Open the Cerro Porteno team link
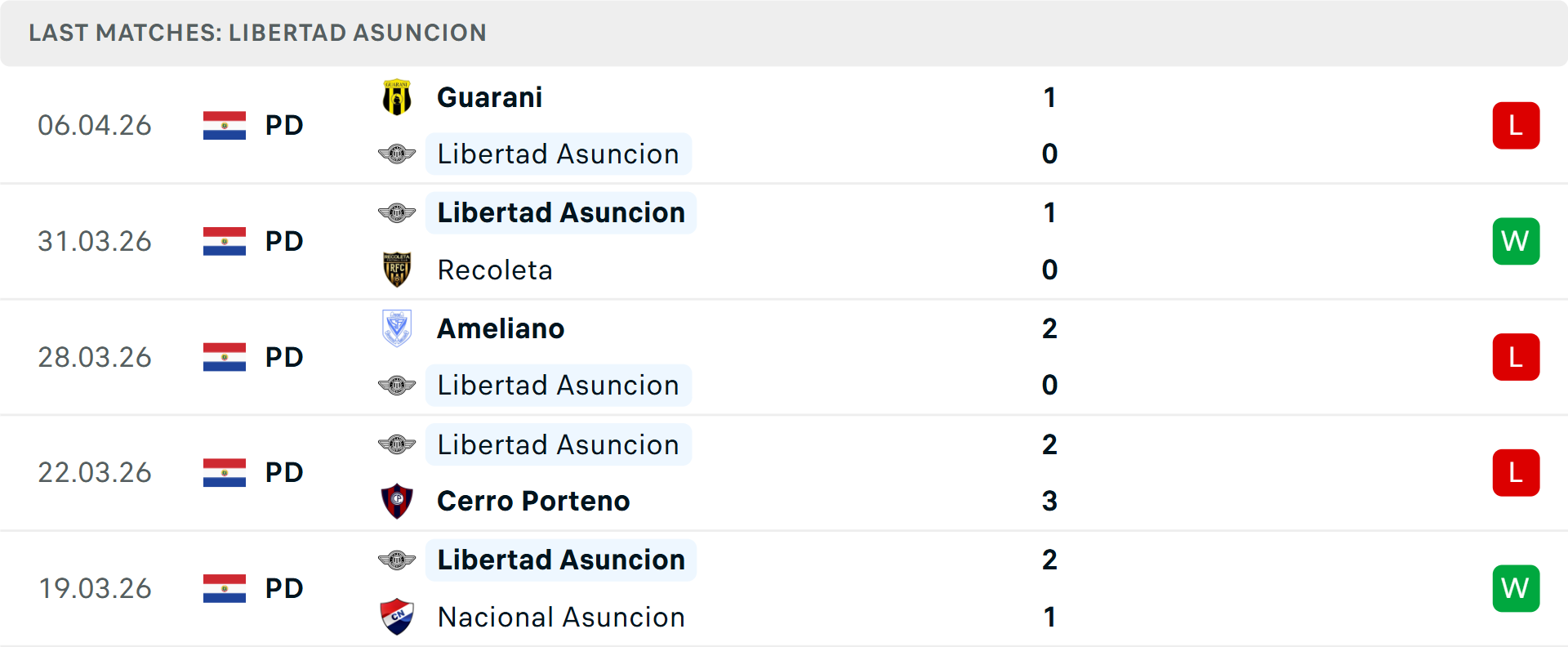 click(533, 501)
